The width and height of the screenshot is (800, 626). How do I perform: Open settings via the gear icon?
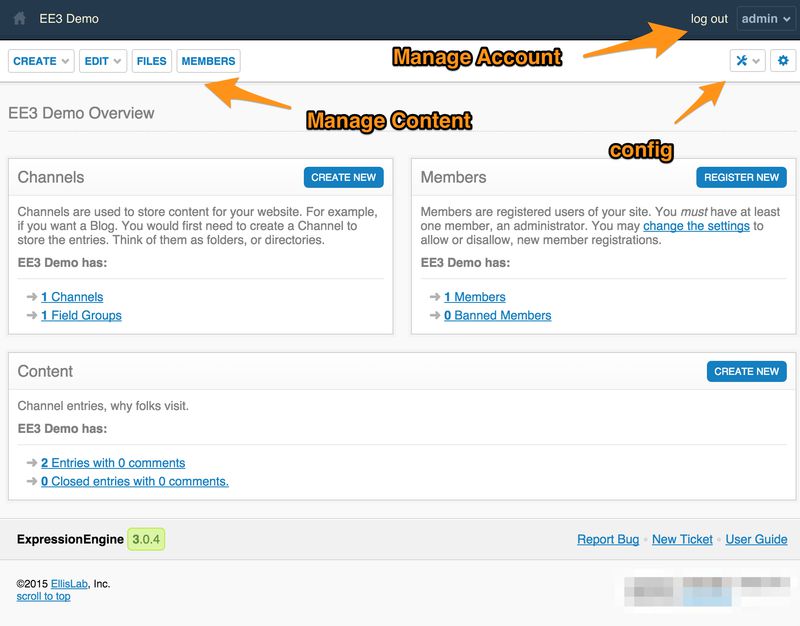tap(783, 61)
